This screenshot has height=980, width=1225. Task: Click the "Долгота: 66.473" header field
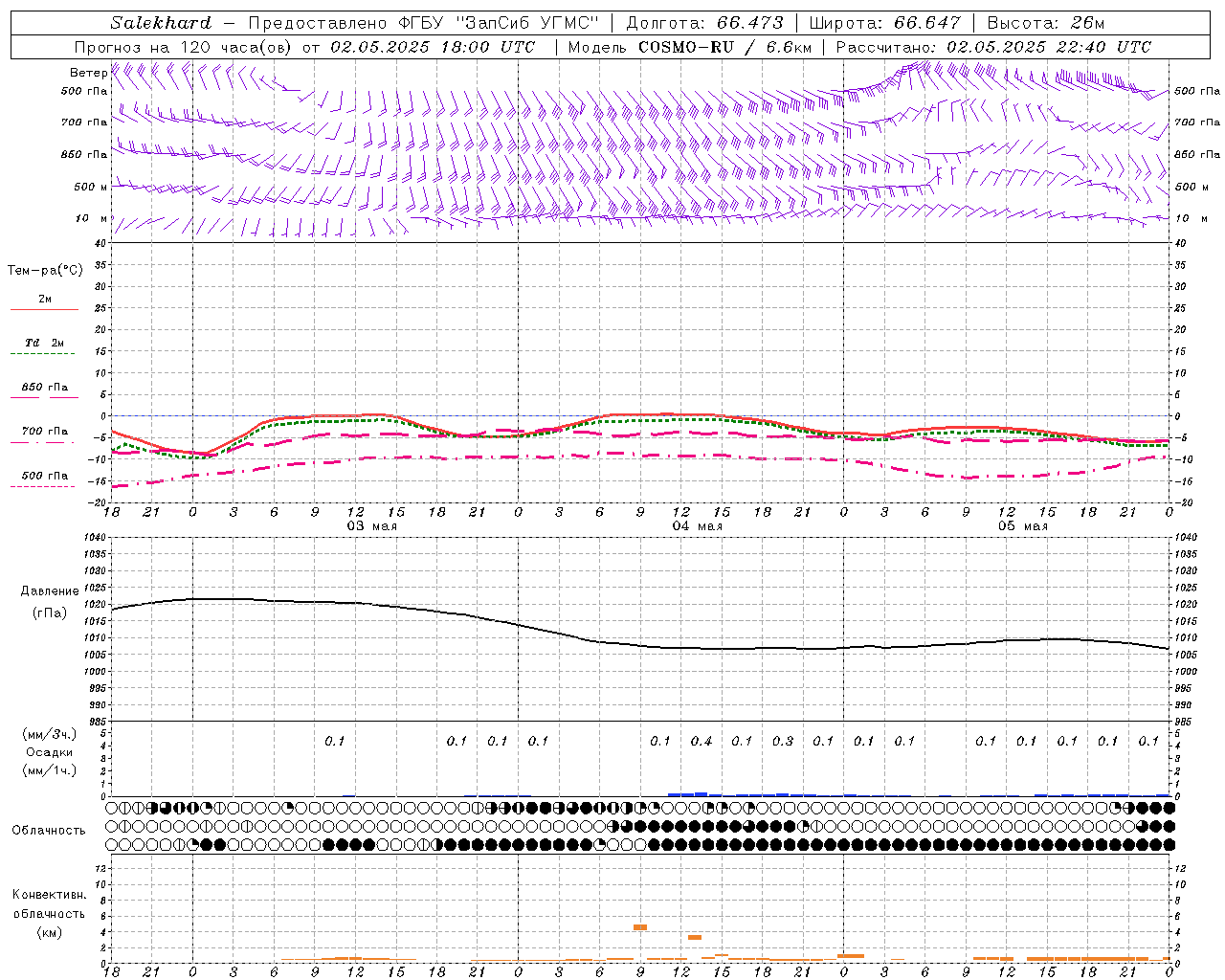pyautogui.click(x=704, y=23)
